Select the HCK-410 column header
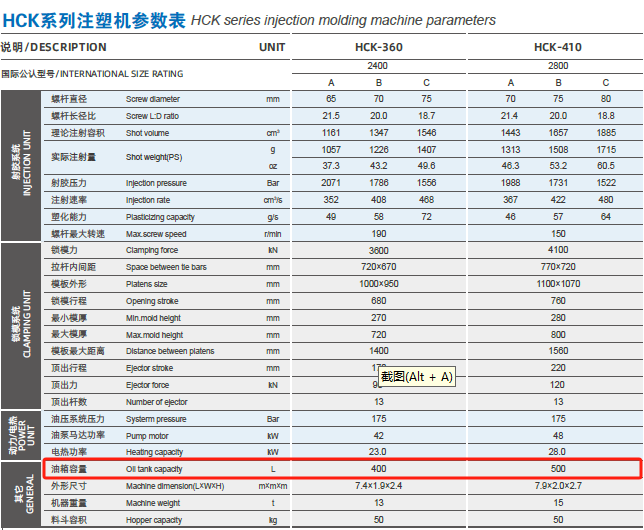 click(x=558, y=47)
